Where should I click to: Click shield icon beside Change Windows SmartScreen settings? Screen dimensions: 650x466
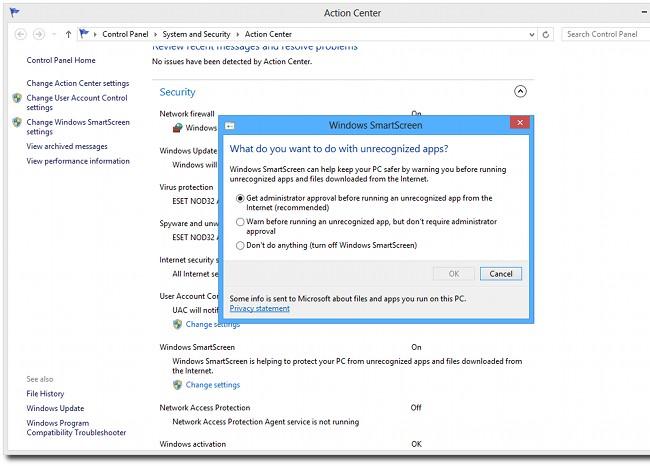pyautogui.click(x=17, y=122)
